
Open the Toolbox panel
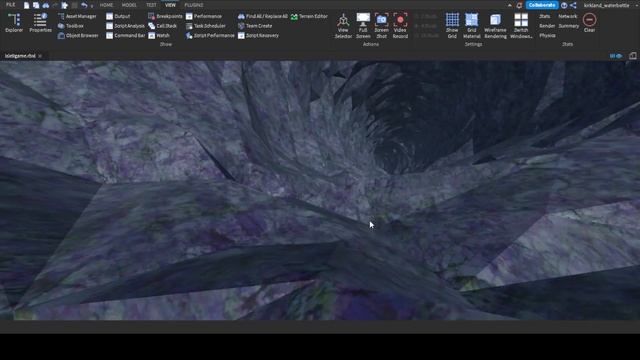tap(71, 26)
